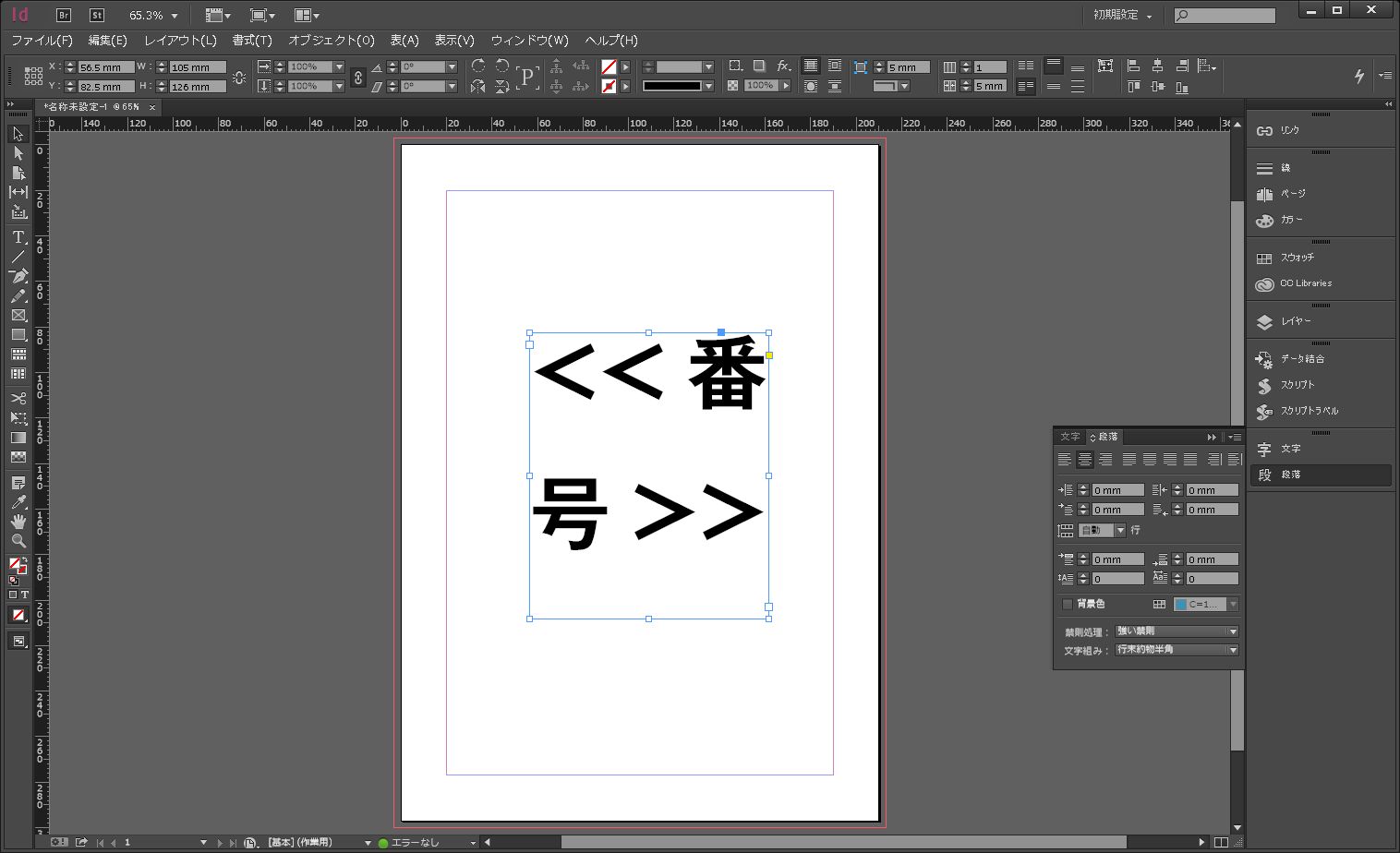Select the Pen tool

[18, 276]
